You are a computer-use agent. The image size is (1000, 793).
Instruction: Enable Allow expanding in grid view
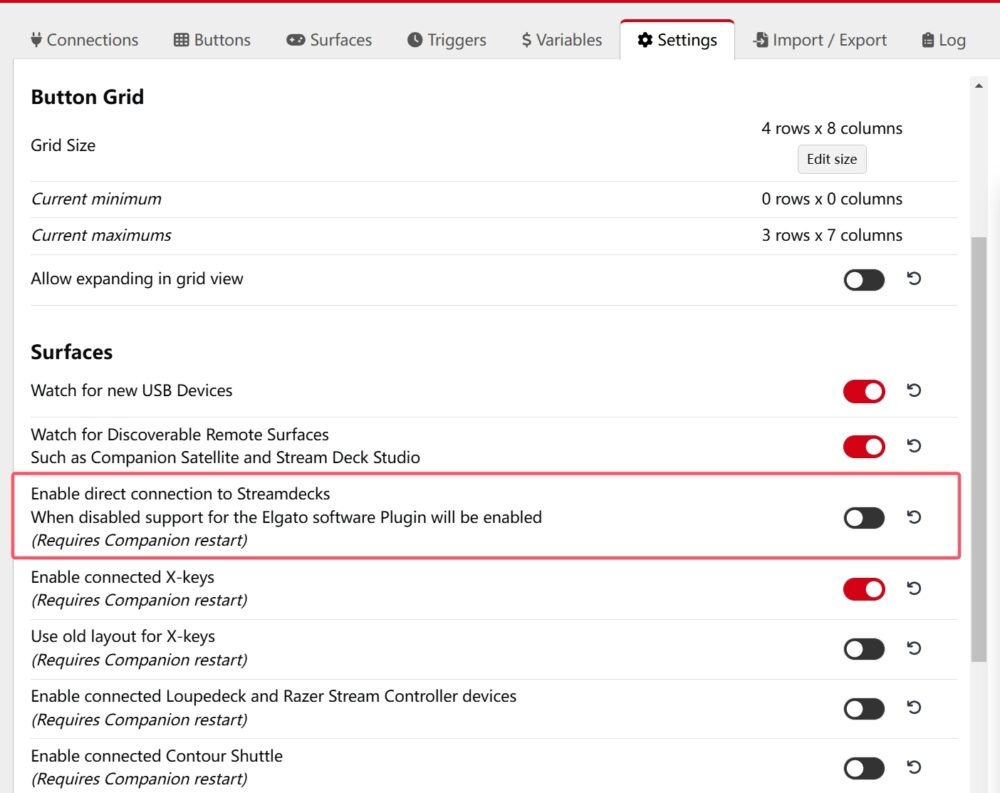click(864, 280)
